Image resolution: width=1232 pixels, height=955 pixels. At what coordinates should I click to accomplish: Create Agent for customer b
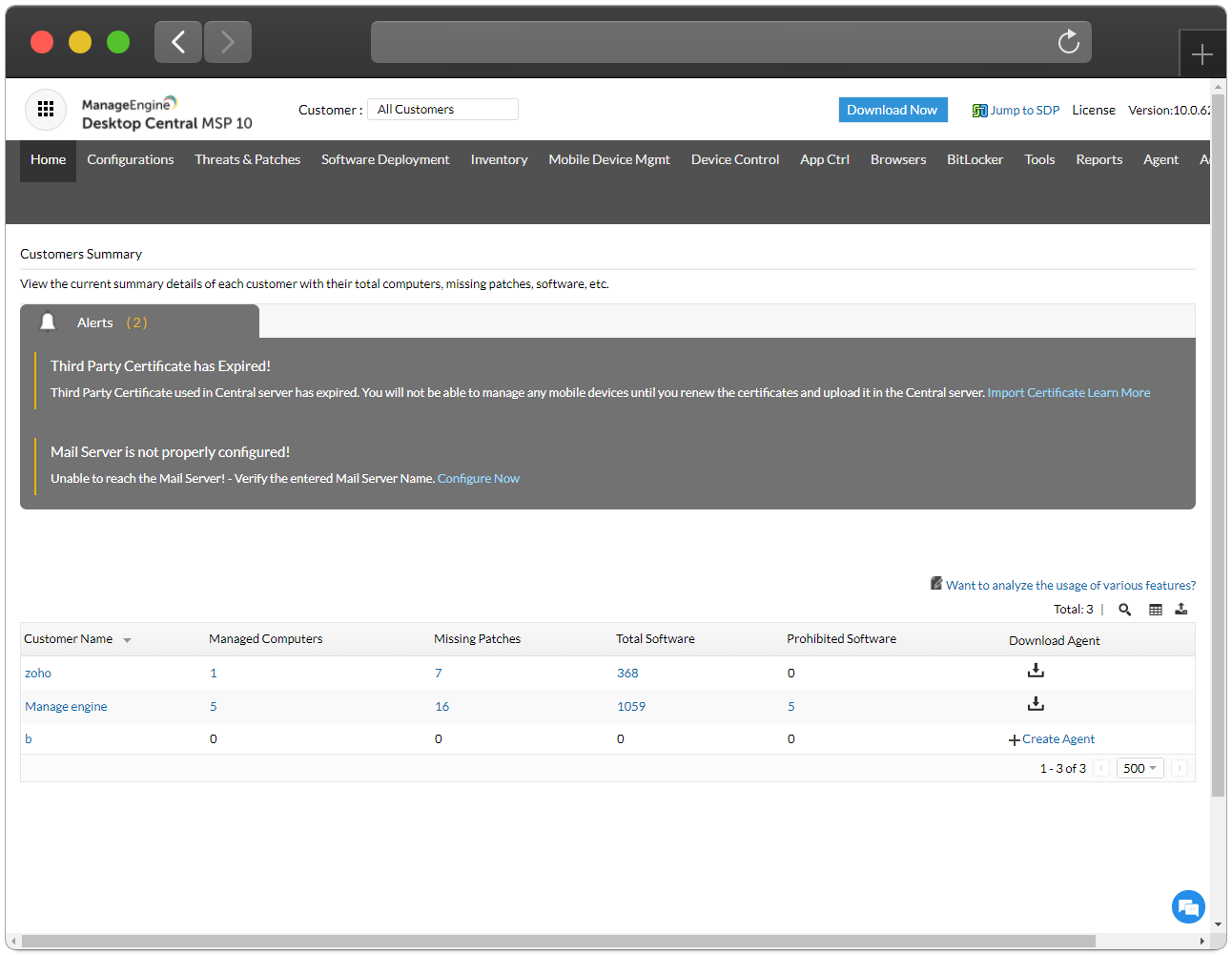click(x=1052, y=739)
